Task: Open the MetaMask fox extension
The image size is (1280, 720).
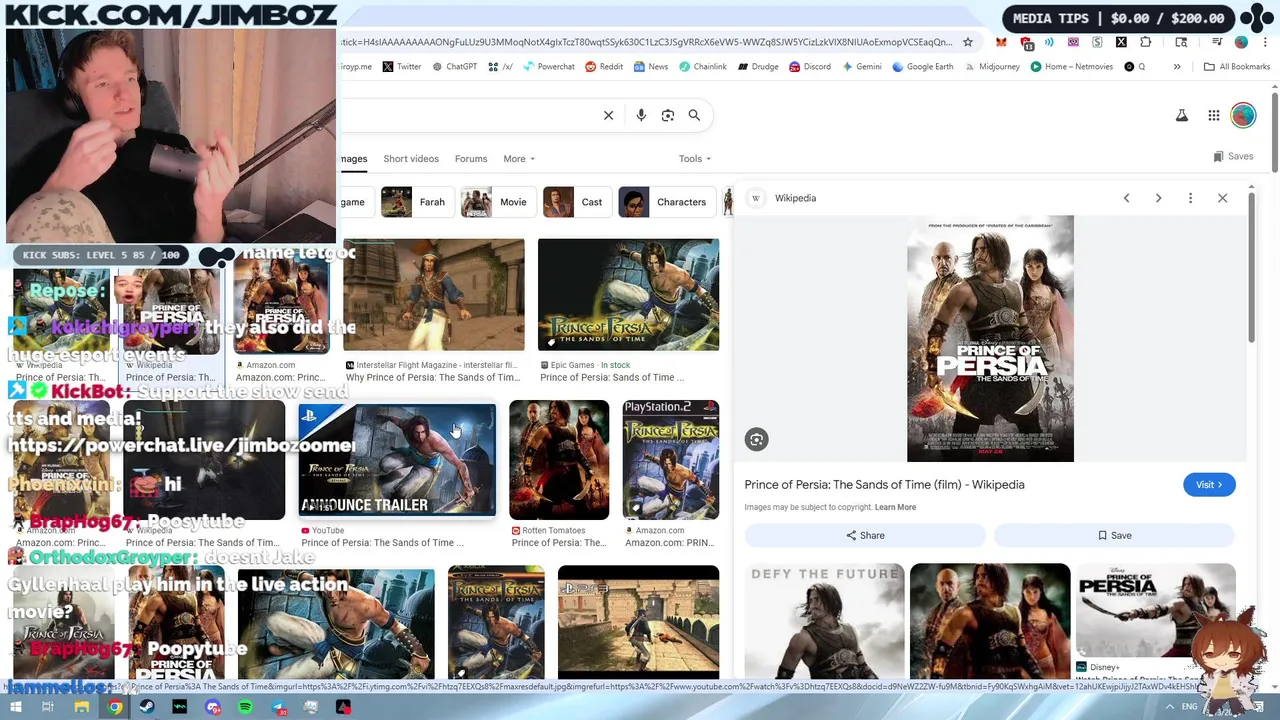Action: (1001, 42)
